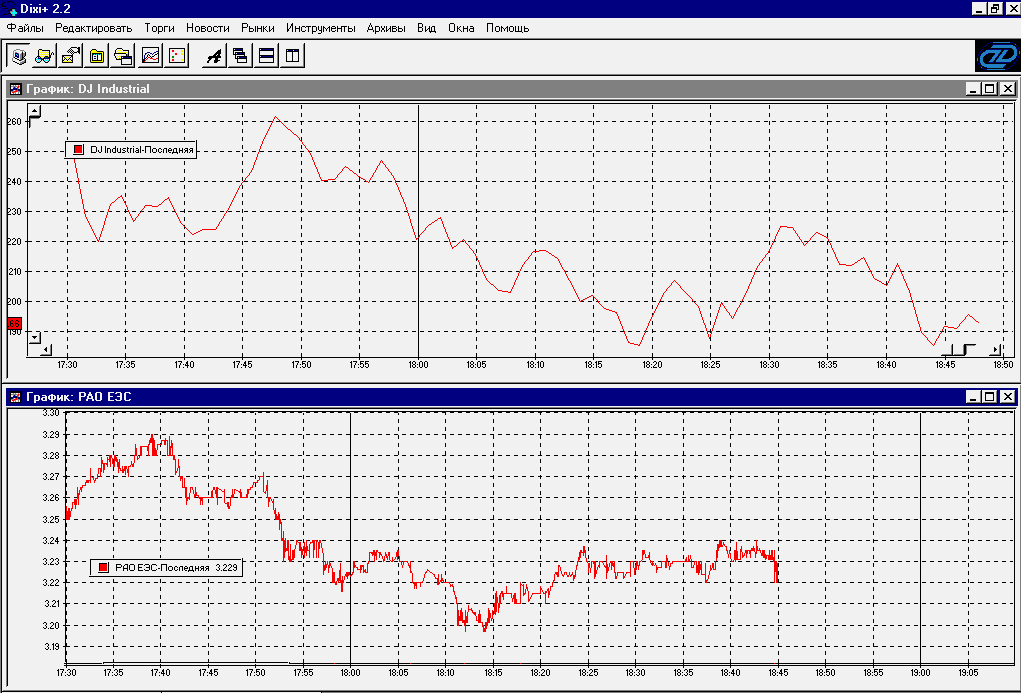
Task: Click the down arrow on DJ Industrial chart
Action: tap(35, 337)
